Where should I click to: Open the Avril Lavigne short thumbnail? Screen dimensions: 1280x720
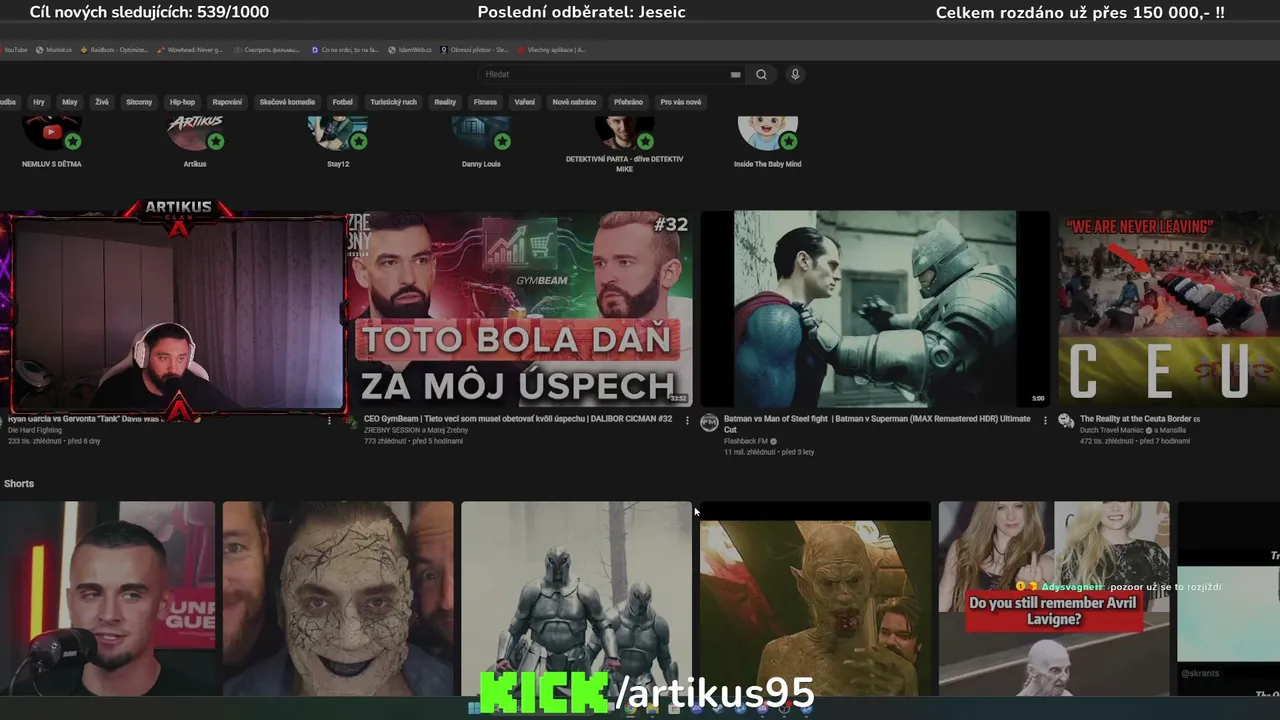(1054, 598)
